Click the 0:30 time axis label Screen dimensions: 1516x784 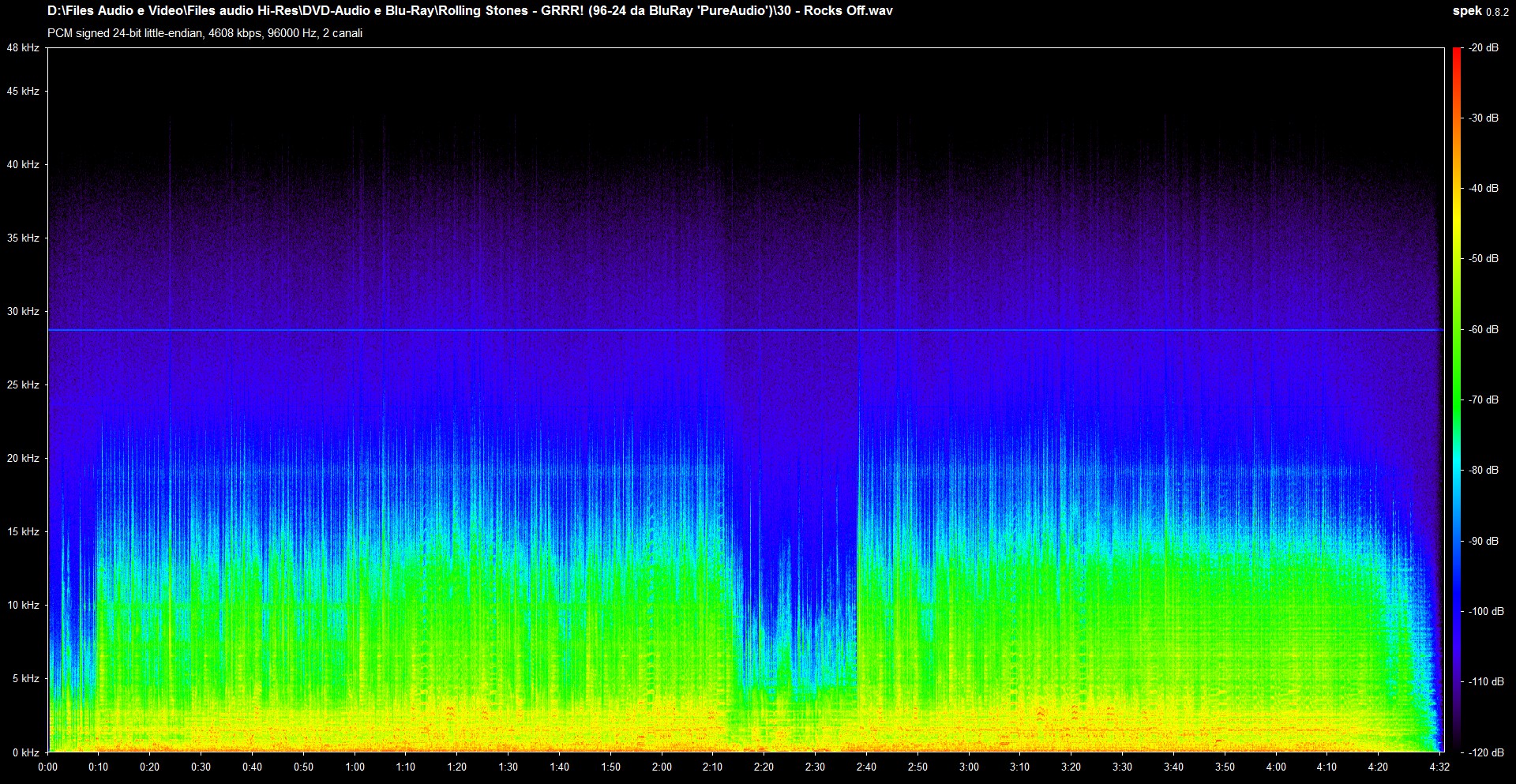pos(201,767)
